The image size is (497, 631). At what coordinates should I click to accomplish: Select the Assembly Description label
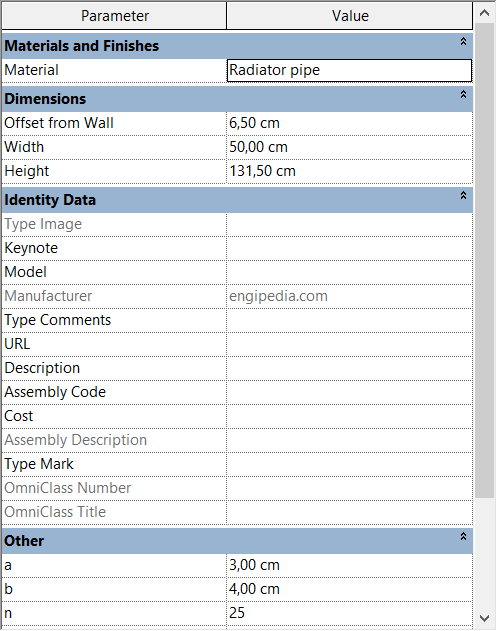point(76,440)
